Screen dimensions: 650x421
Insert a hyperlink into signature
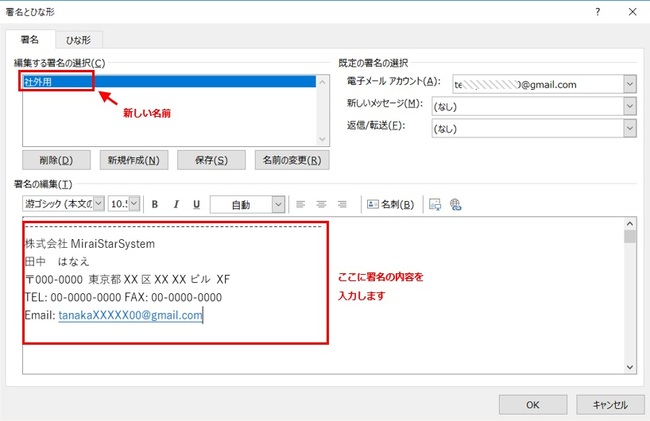[456, 204]
